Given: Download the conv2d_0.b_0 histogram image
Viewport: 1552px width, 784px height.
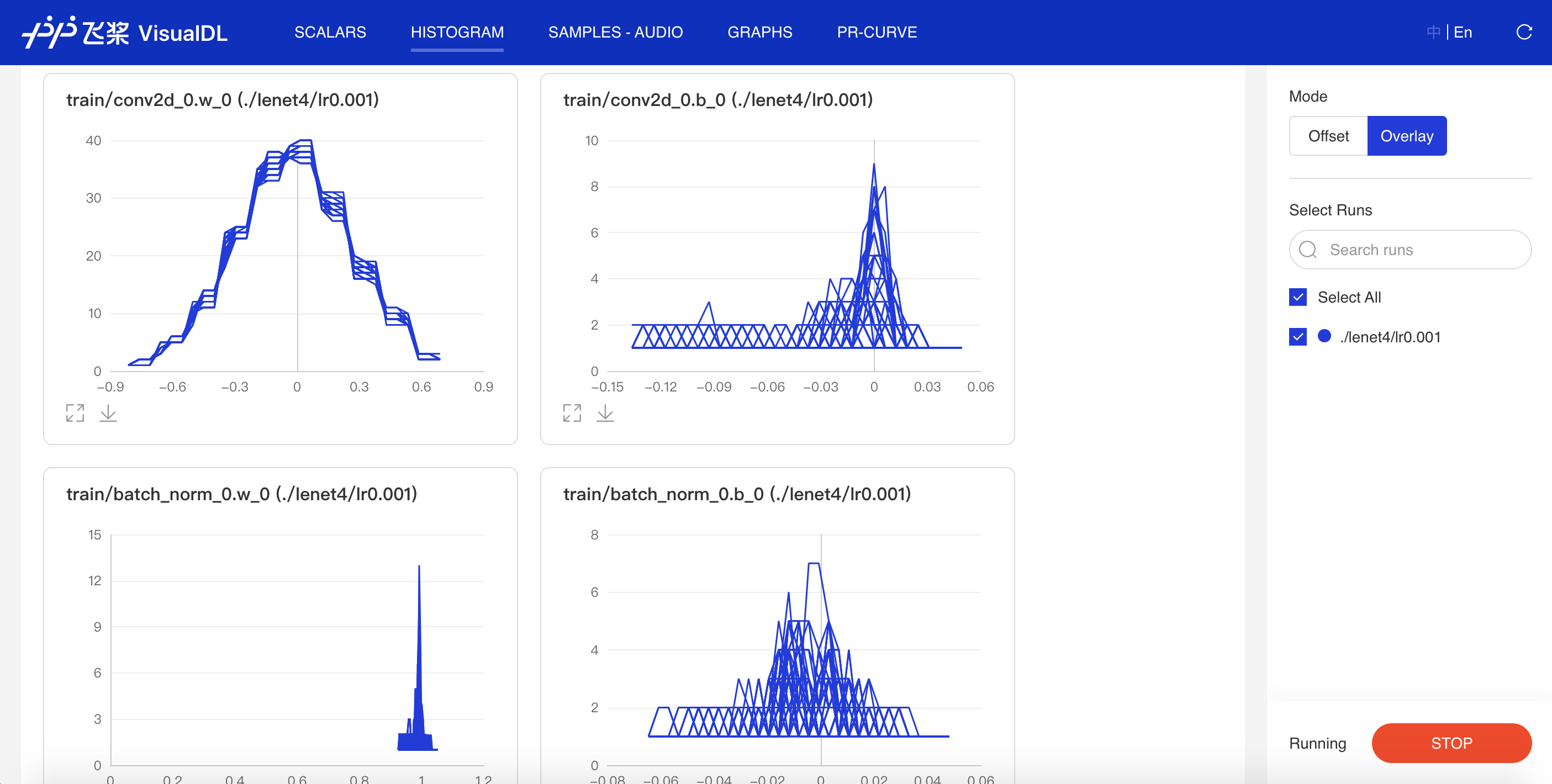Looking at the screenshot, I should click(x=605, y=413).
